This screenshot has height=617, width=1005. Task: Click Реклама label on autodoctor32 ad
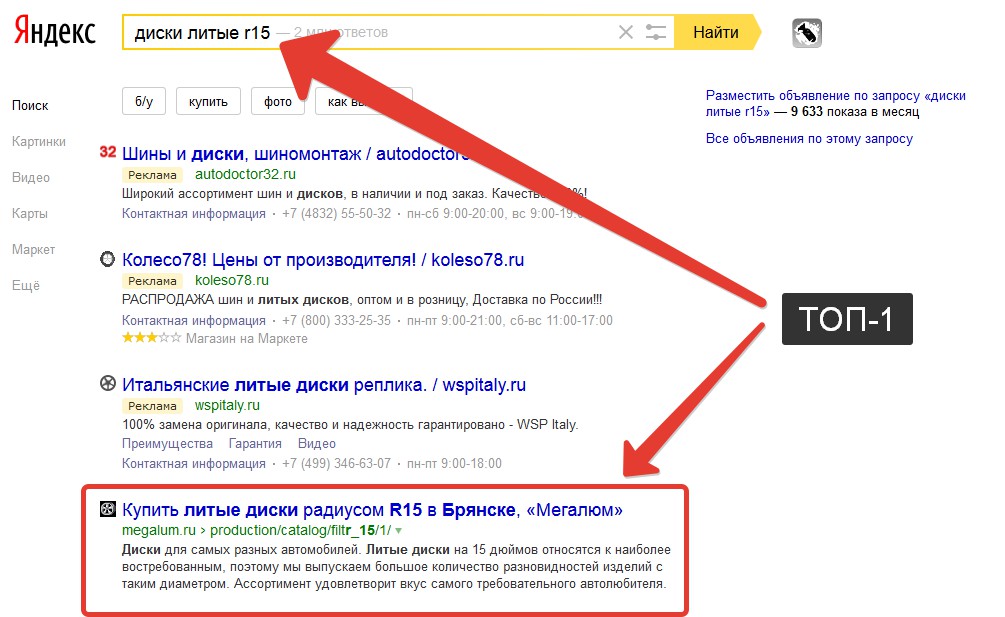[x=153, y=175]
